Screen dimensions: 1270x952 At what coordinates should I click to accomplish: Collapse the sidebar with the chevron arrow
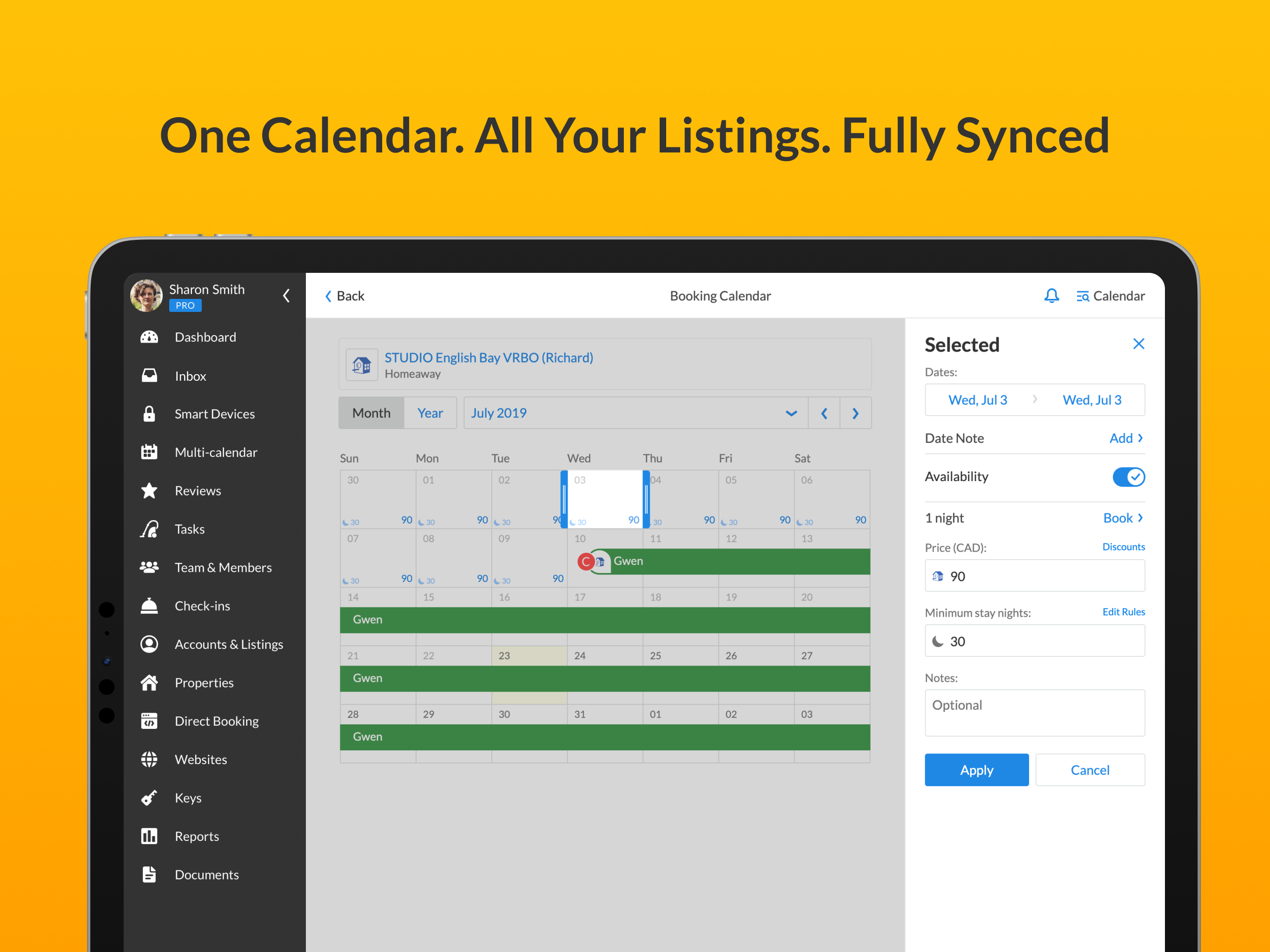click(286, 296)
